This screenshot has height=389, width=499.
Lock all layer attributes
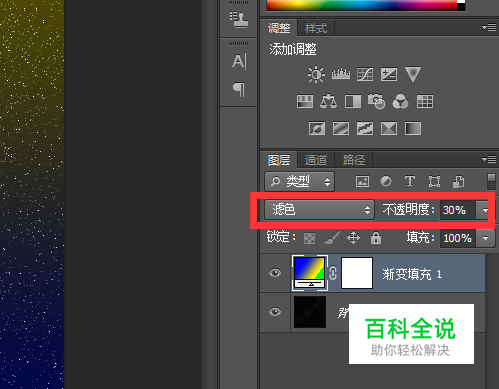[x=376, y=238]
